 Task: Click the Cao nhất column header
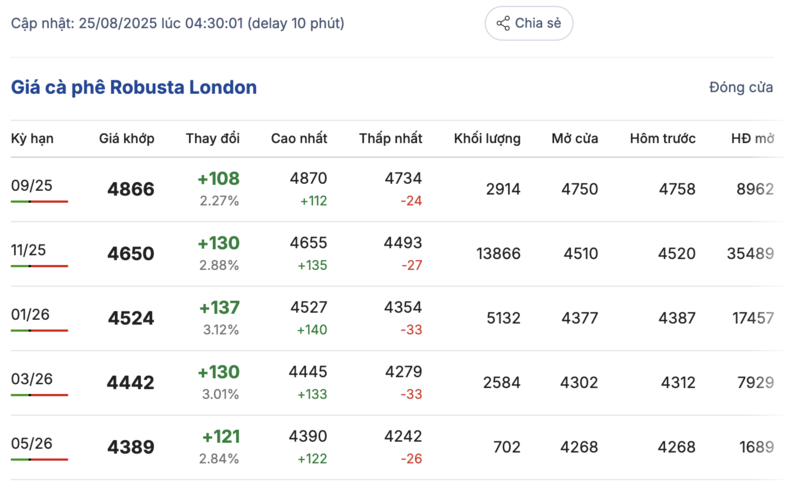299,138
